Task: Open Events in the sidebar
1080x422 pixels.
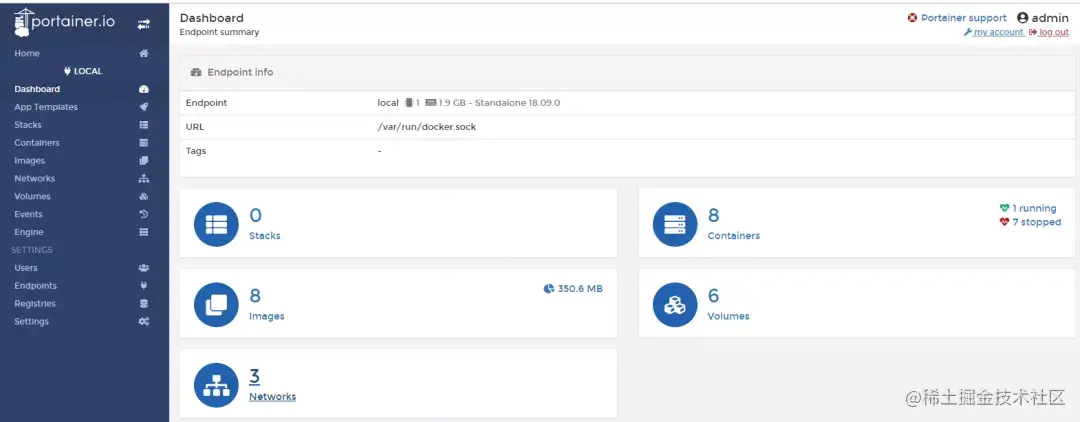Action: point(28,215)
